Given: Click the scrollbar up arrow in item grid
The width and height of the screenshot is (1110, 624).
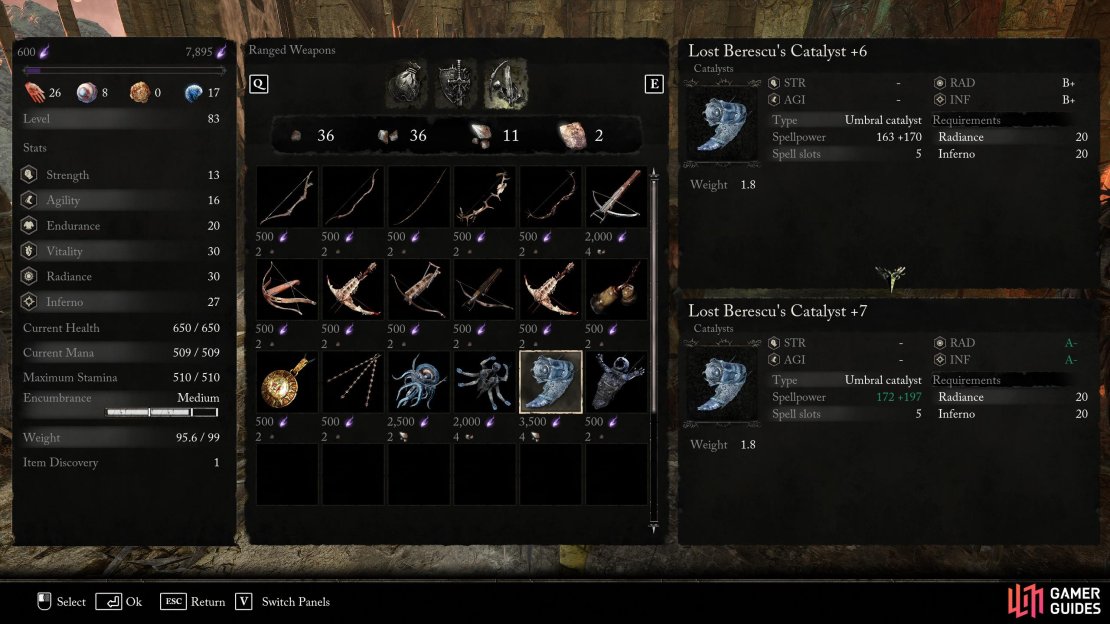Looking at the screenshot, I should click(x=654, y=173).
